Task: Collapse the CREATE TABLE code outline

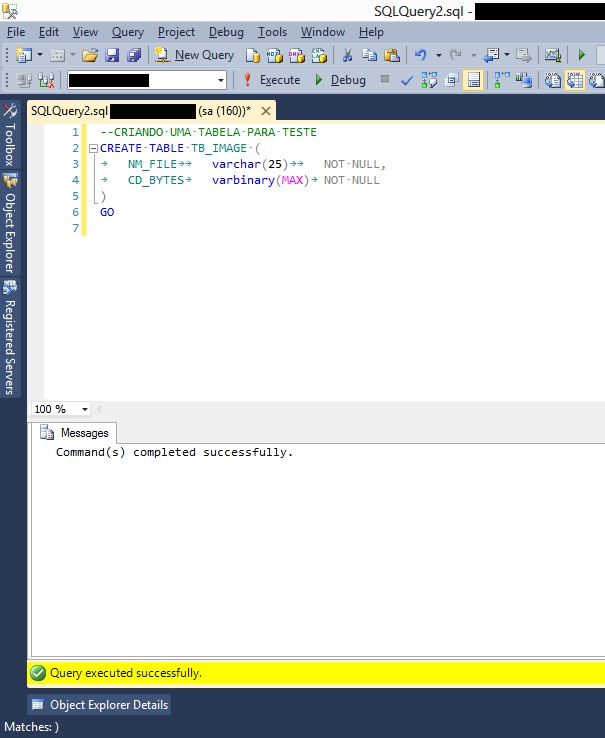Action: [x=93, y=149]
